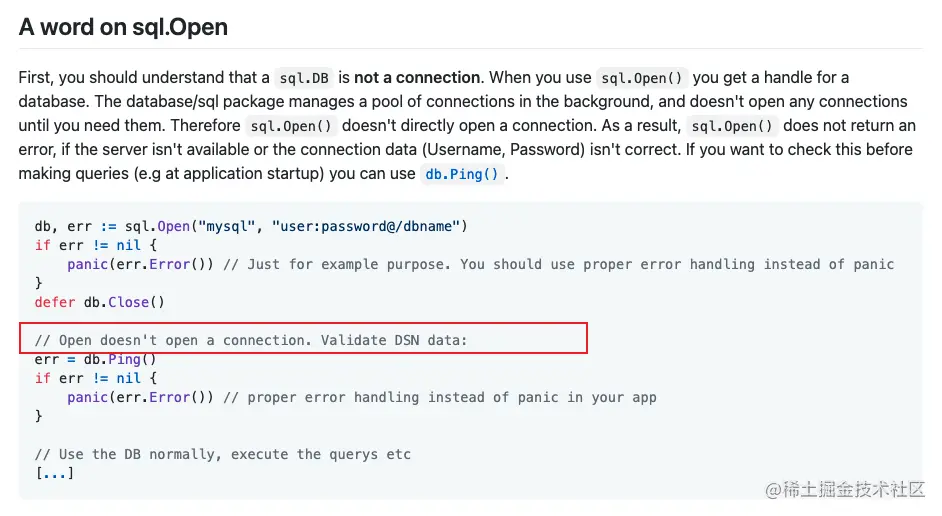The image size is (942, 516).
Task: Click the "A word on sql.Open" heading
Action: (x=123, y=27)
